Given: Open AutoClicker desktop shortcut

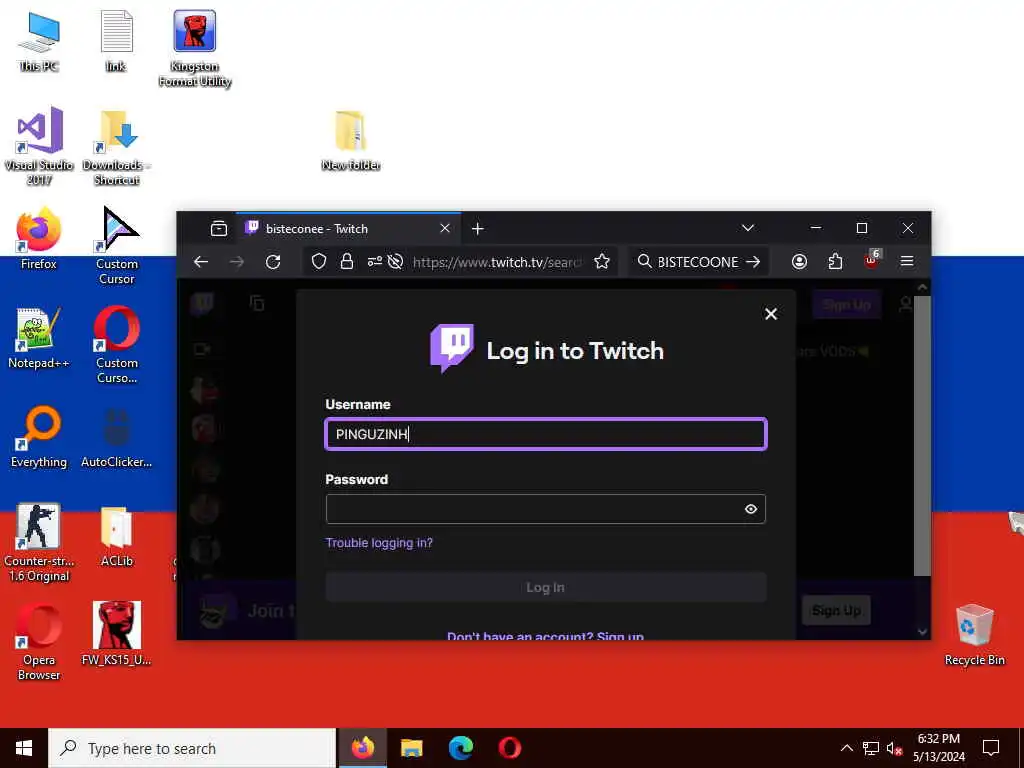Looking at the screenshot, I should pos(116,436).
